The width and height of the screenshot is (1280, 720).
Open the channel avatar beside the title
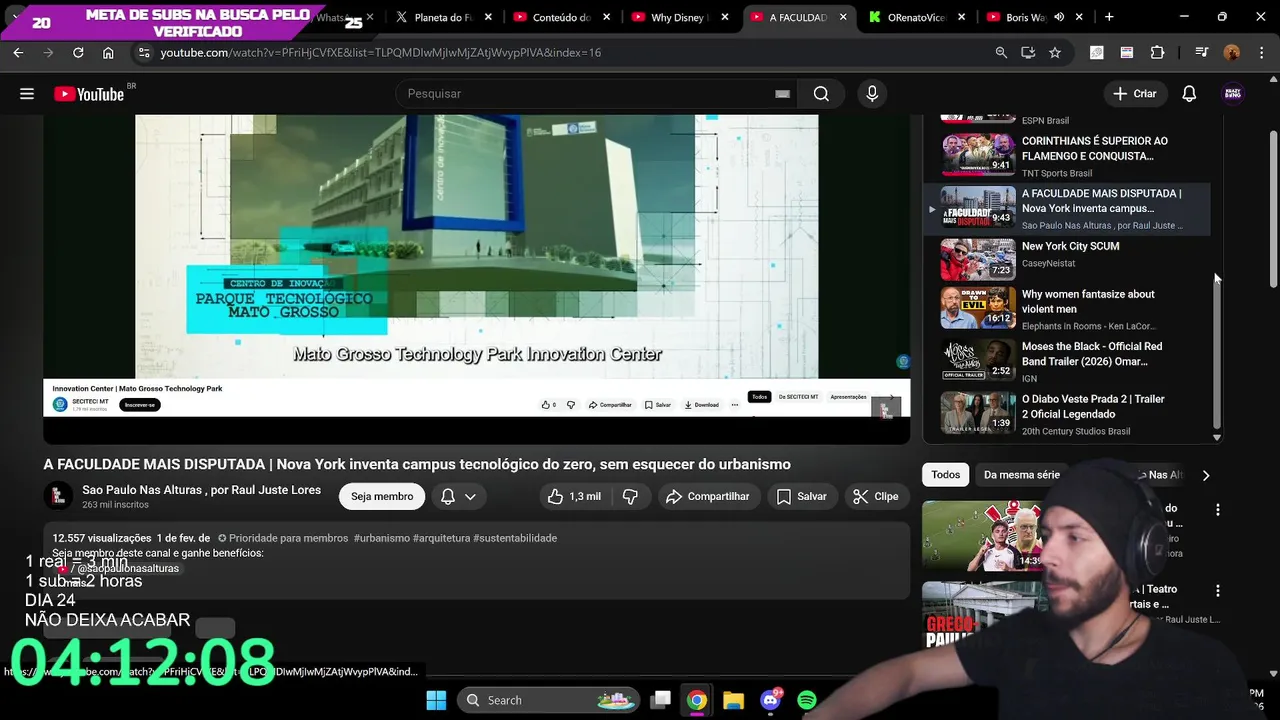coord(58,496)
